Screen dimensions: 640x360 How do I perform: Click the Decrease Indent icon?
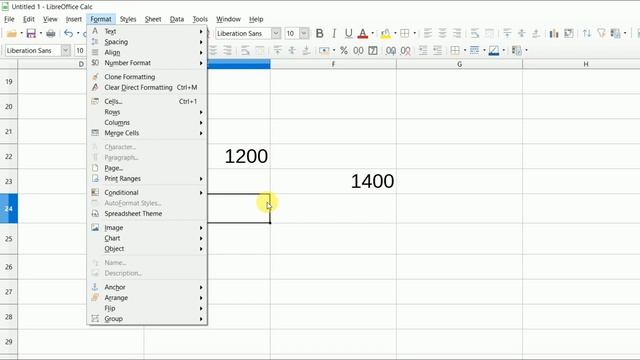point(438,51)
